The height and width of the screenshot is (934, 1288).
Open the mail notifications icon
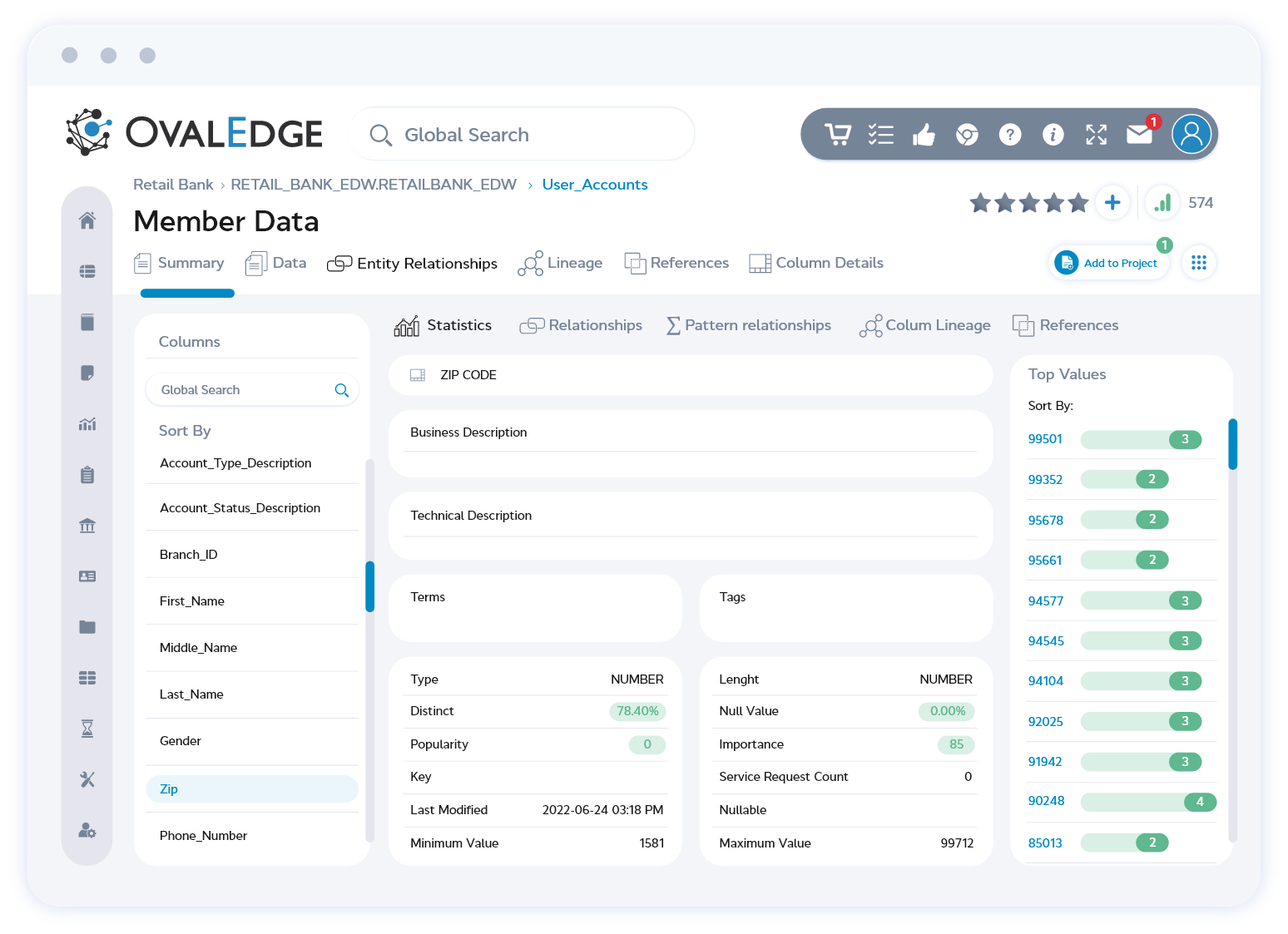click(x=1139, y=134)
